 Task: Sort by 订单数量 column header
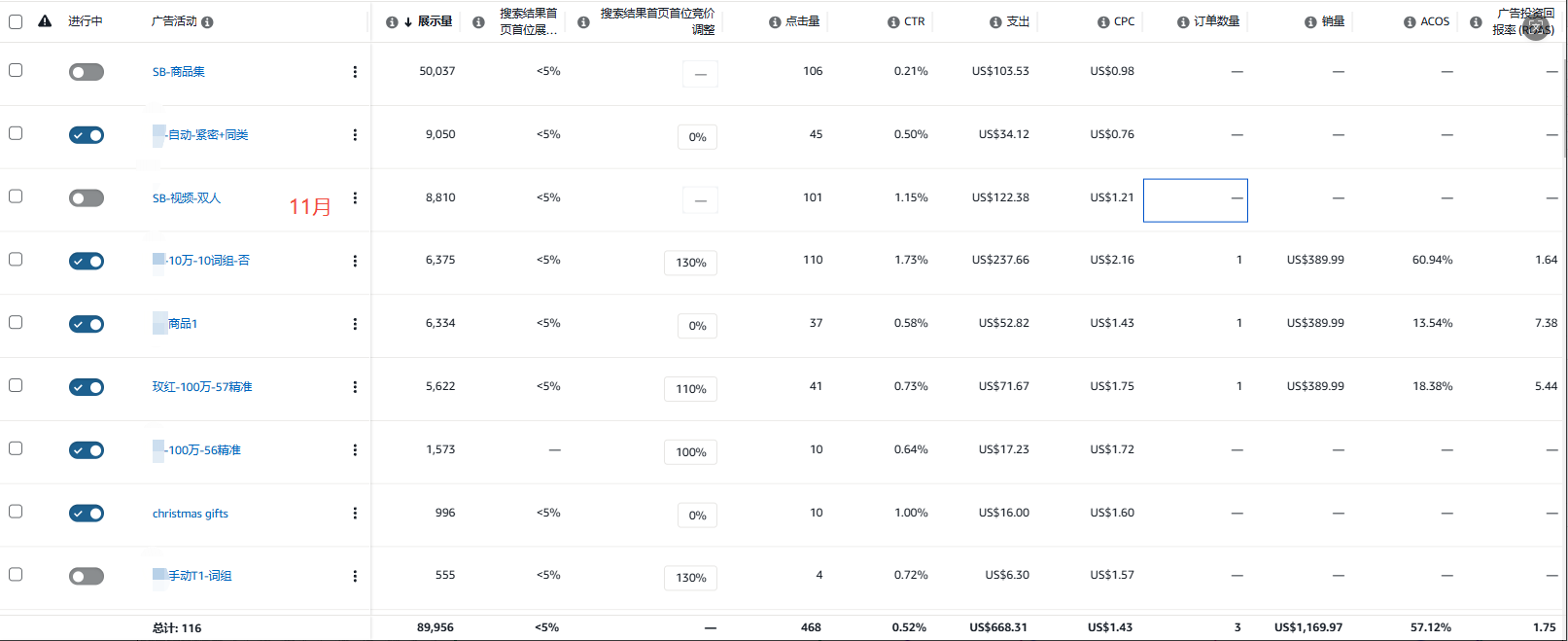coord(1216,21)
